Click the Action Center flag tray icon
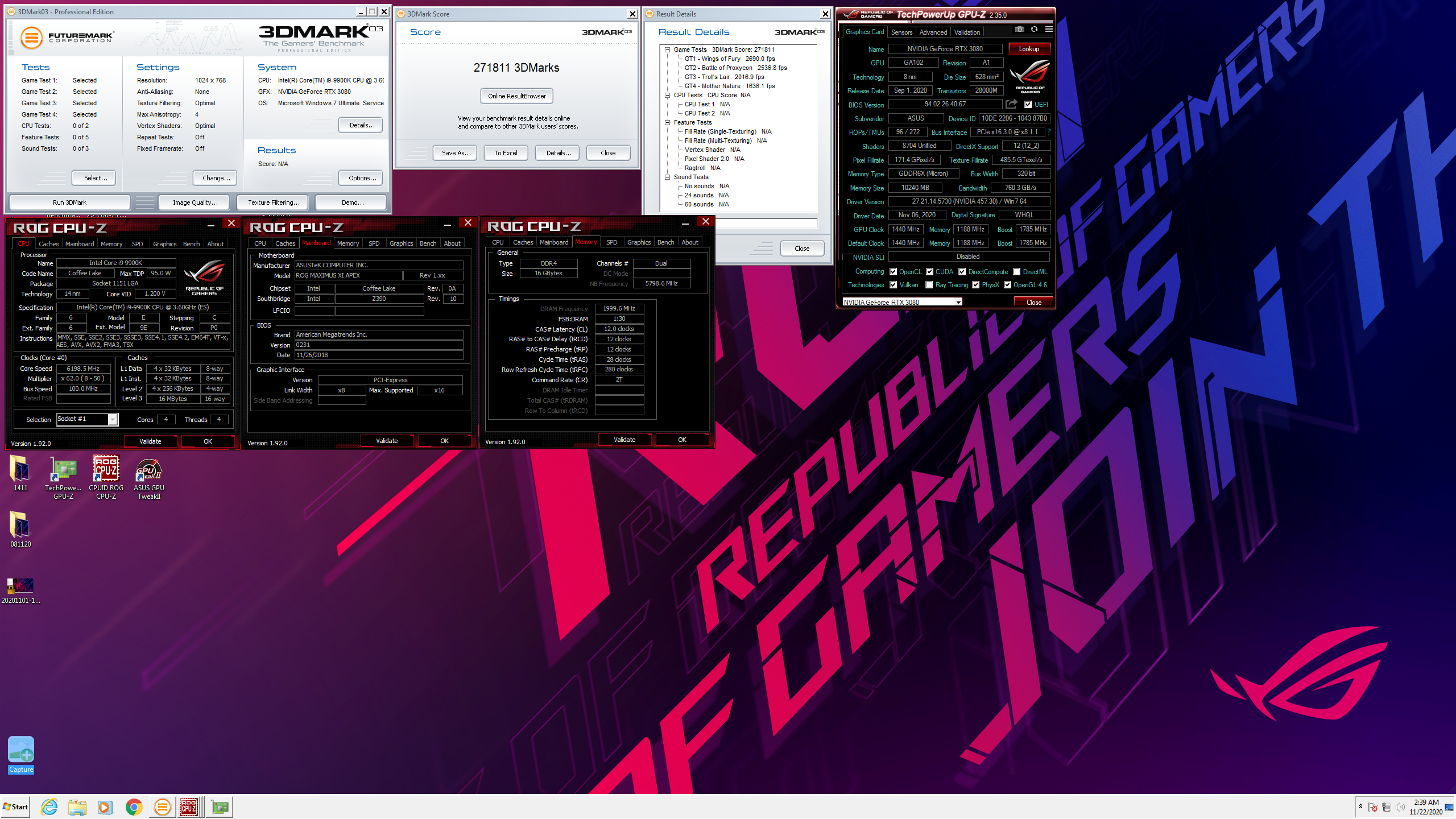The width and height of the screenshot is (1456, 819). click(x=1372, y=807)
